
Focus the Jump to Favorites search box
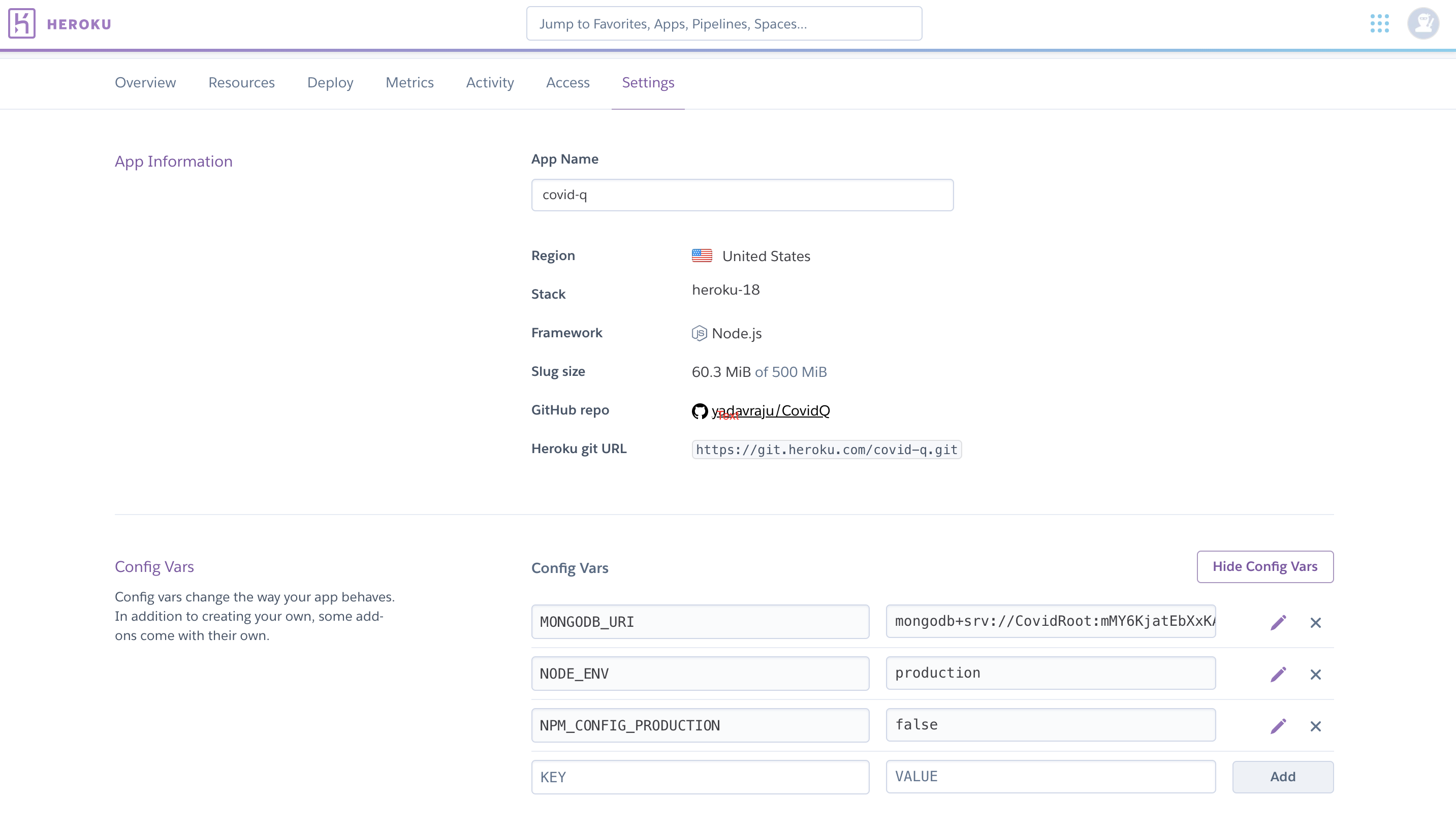[x=724, y=23]
